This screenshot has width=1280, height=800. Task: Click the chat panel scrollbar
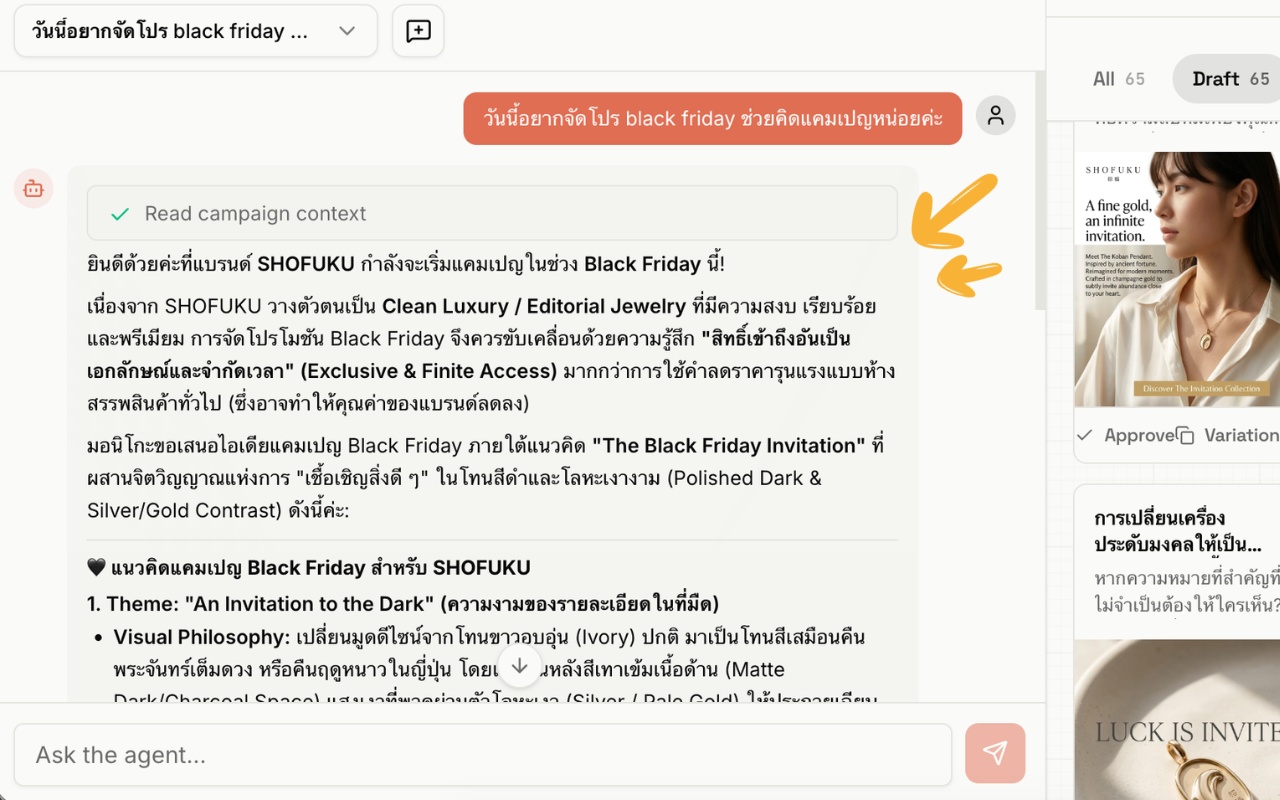(x=1040, y=190)
